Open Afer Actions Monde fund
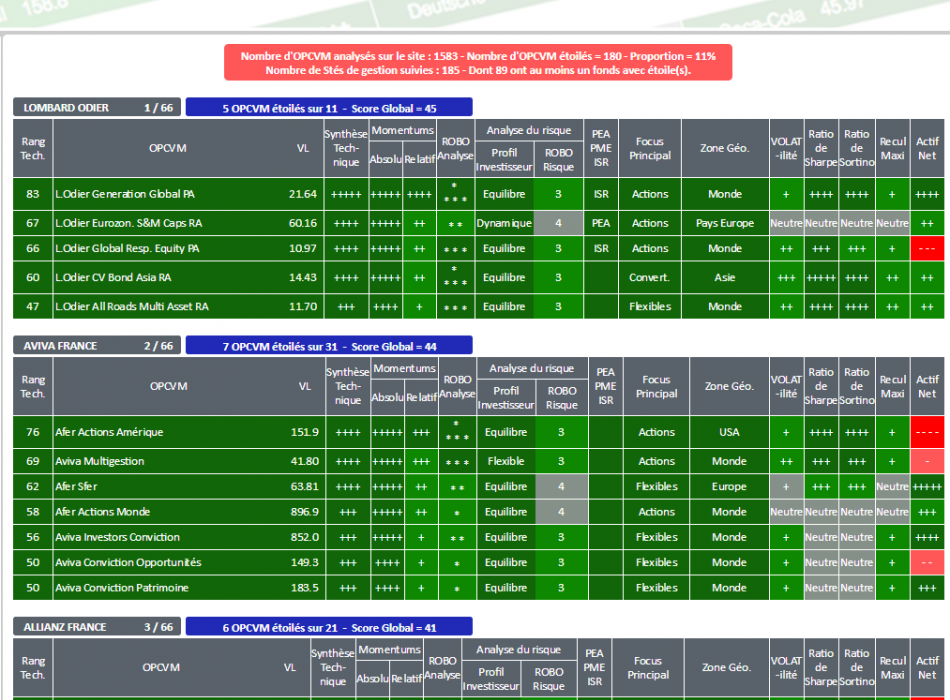Image resolution: width=950 pixels, height=700 pixels. point(102,512)
